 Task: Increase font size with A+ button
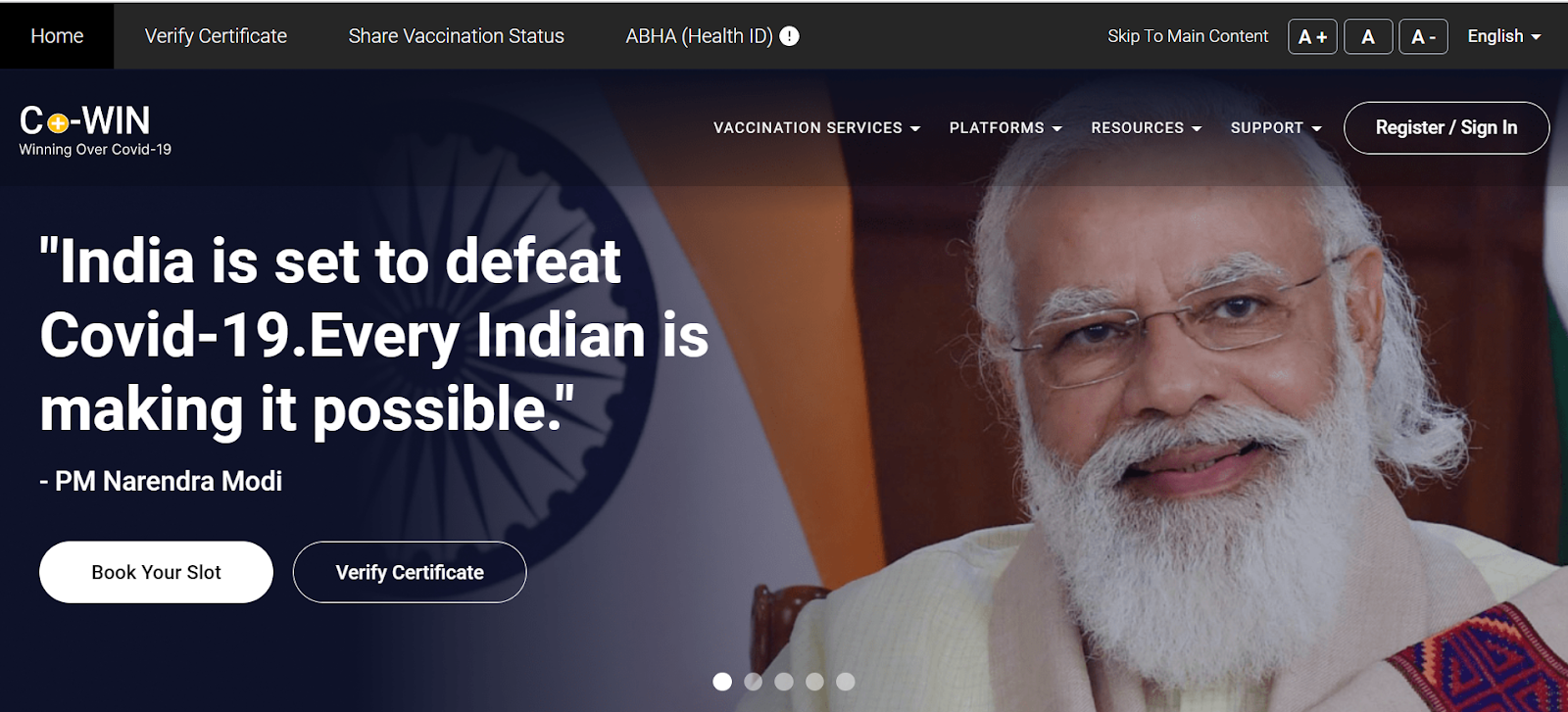click(1312, 36)
